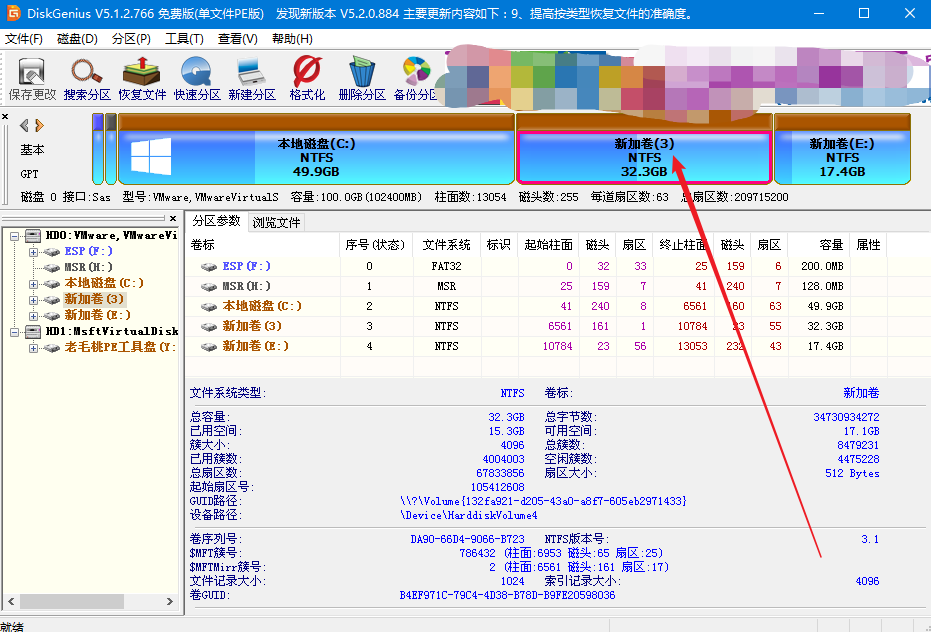
Task: Click the volume serial DA90-66D4-9066-B723
Action: coord(467,539)
